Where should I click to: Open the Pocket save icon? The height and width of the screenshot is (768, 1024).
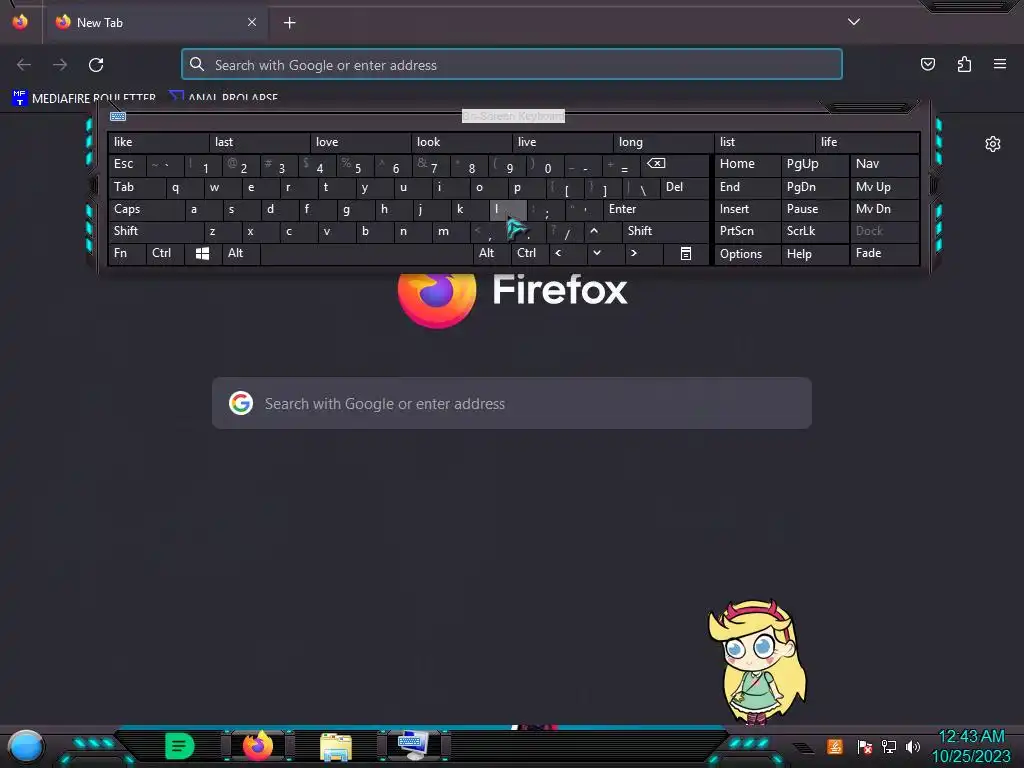point(927,64)
